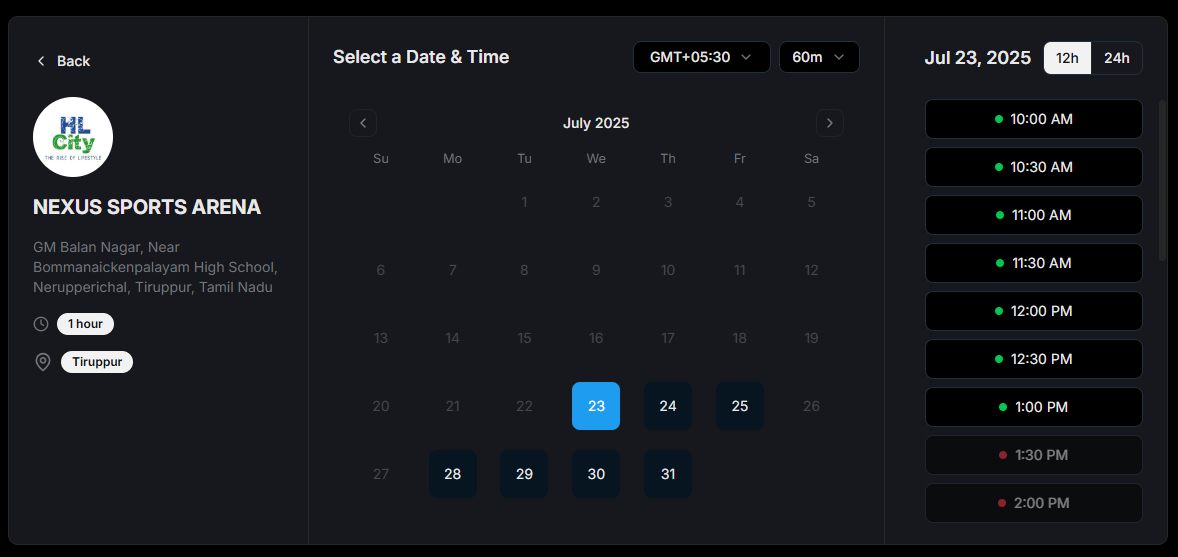The width and height of the screenshot is (1178, 557).
Task: Click the back chevron arrow icon
Action: tap(41, 61)
